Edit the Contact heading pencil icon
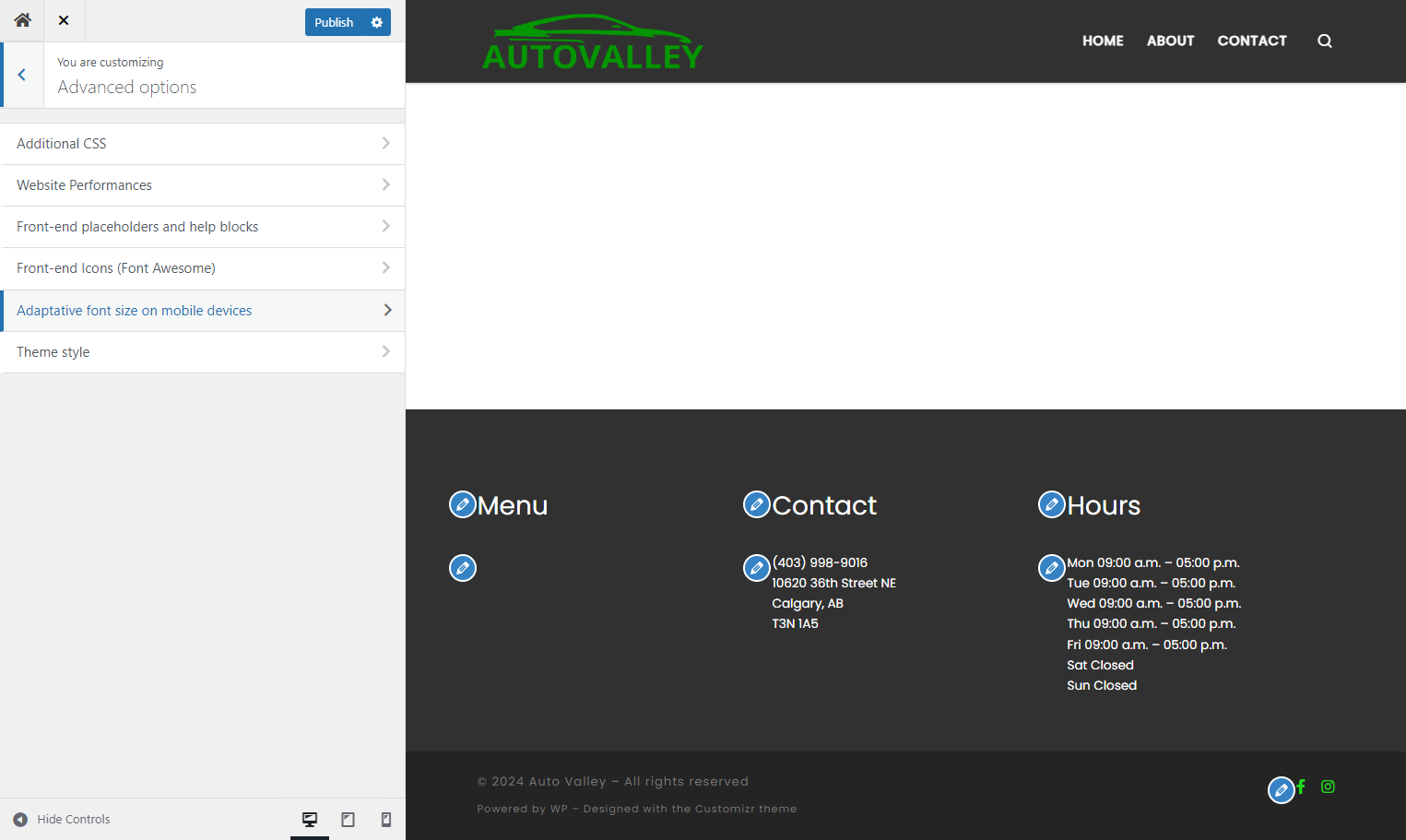The width and height of the screenshot is (1406, 840). (757, 504)
